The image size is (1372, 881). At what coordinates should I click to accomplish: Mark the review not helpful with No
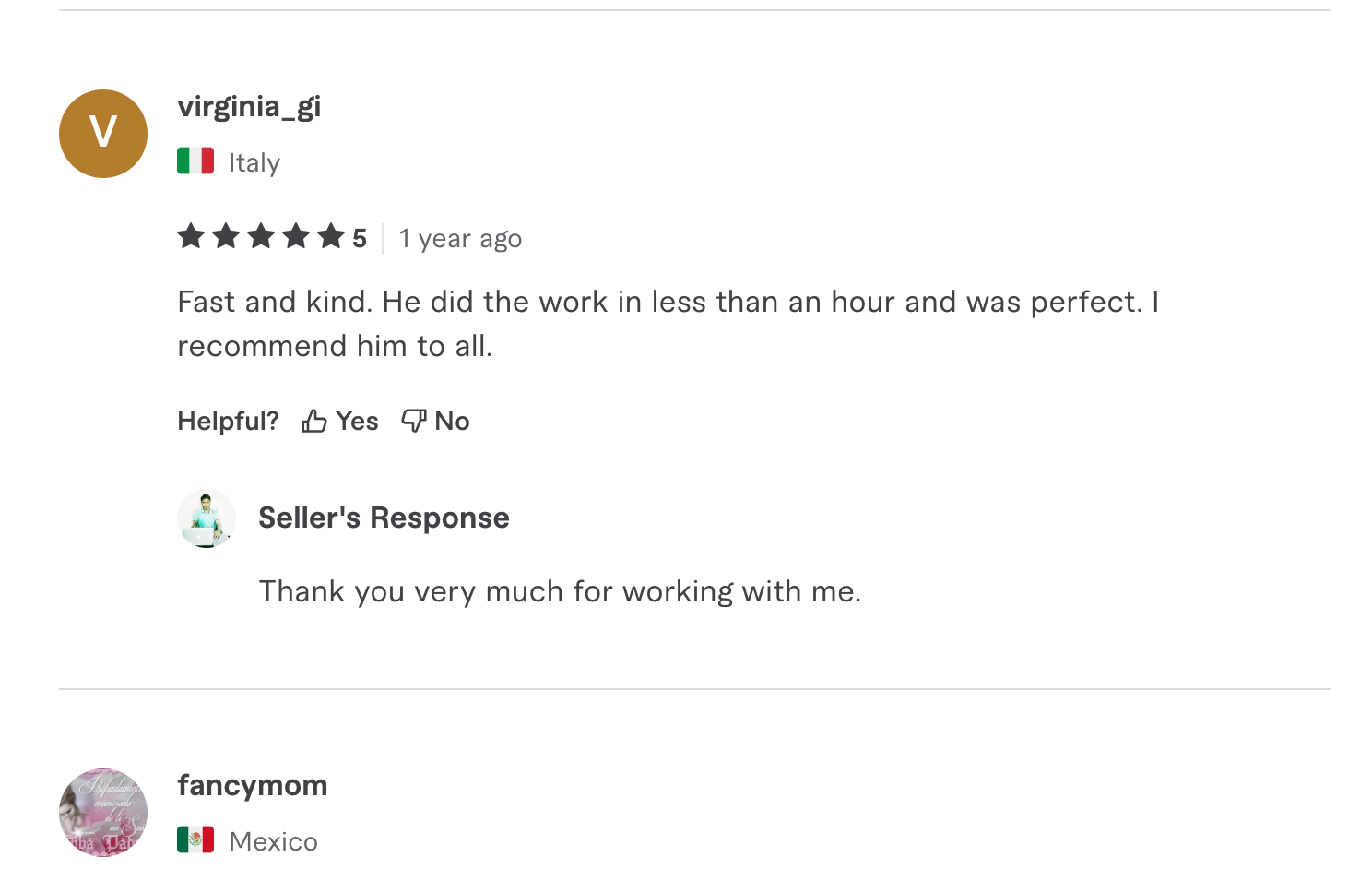pos(452,422)
